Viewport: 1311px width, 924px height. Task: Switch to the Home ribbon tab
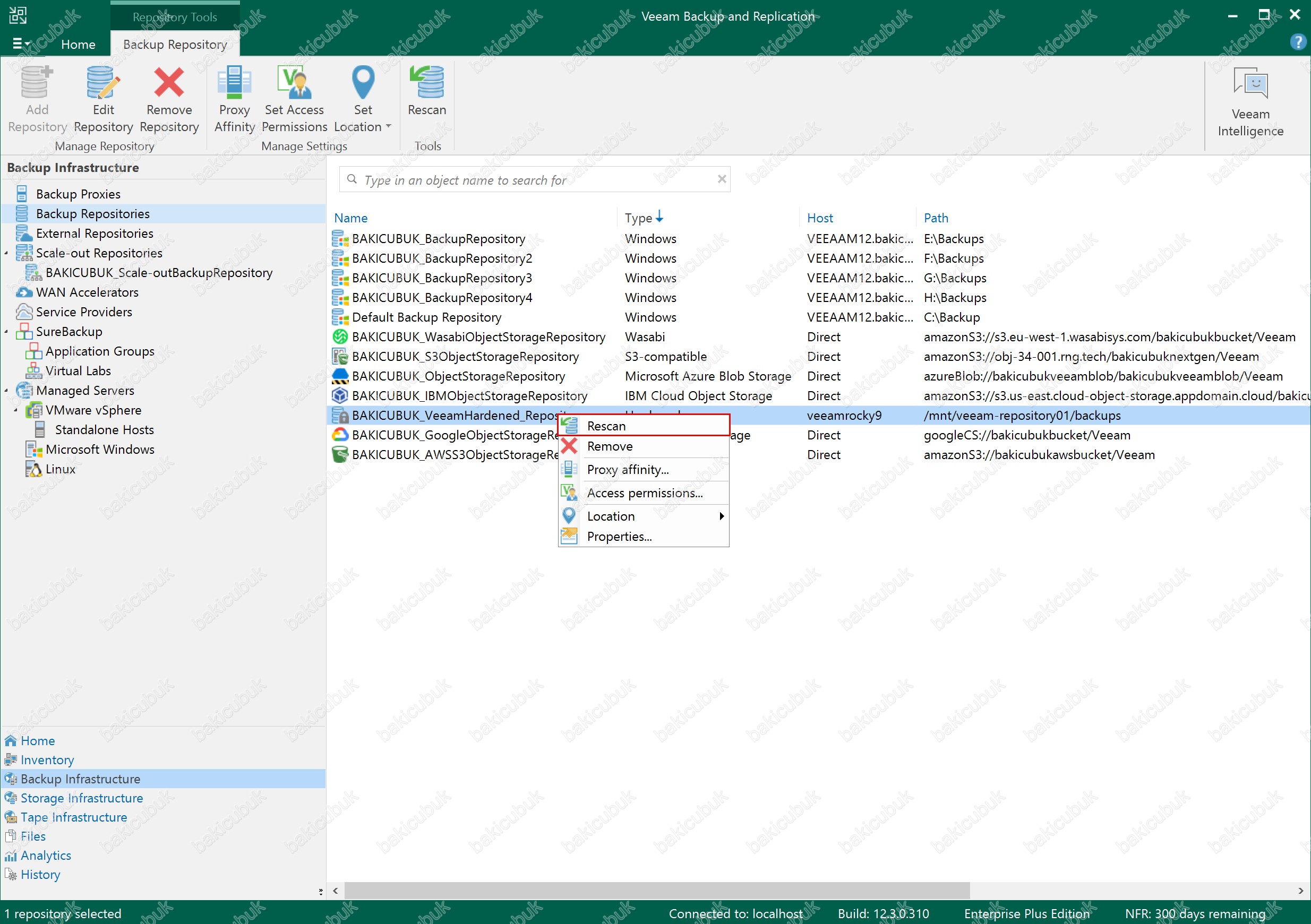click(x=78, y=45)
